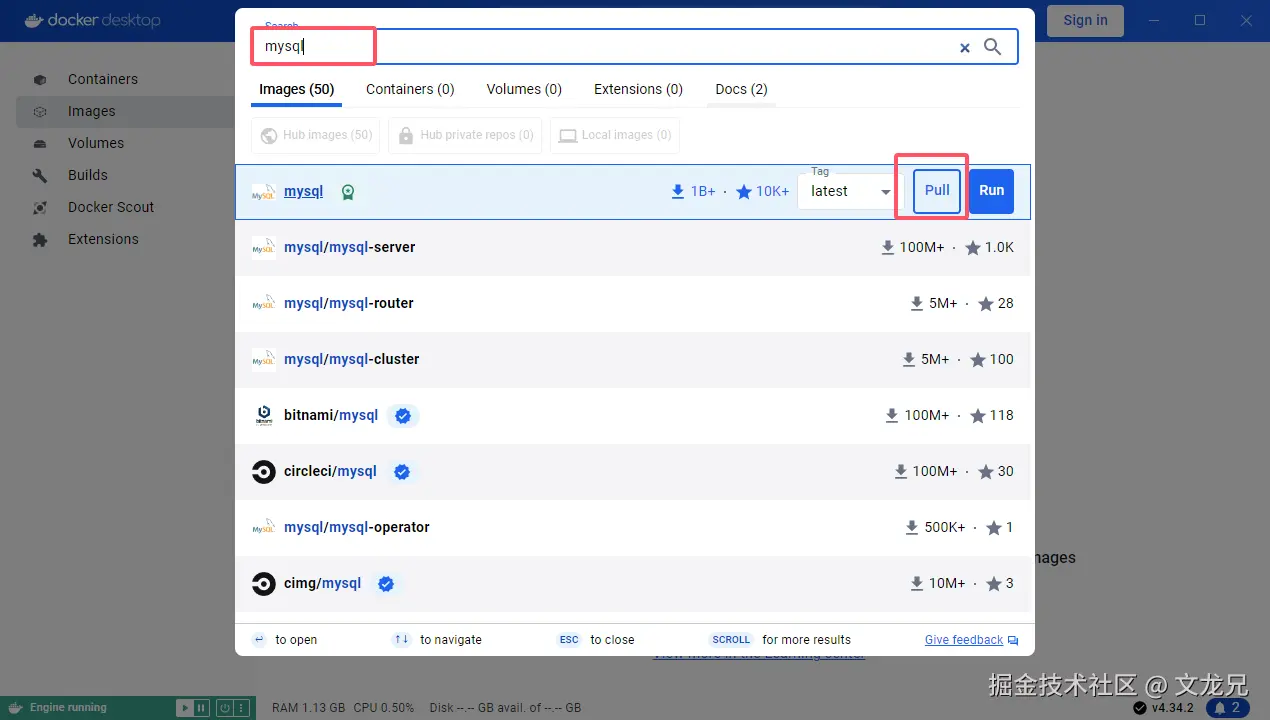
Task: Click the Volumes sidebar icon
Action: pyautogui.click(x=40, y=143)
